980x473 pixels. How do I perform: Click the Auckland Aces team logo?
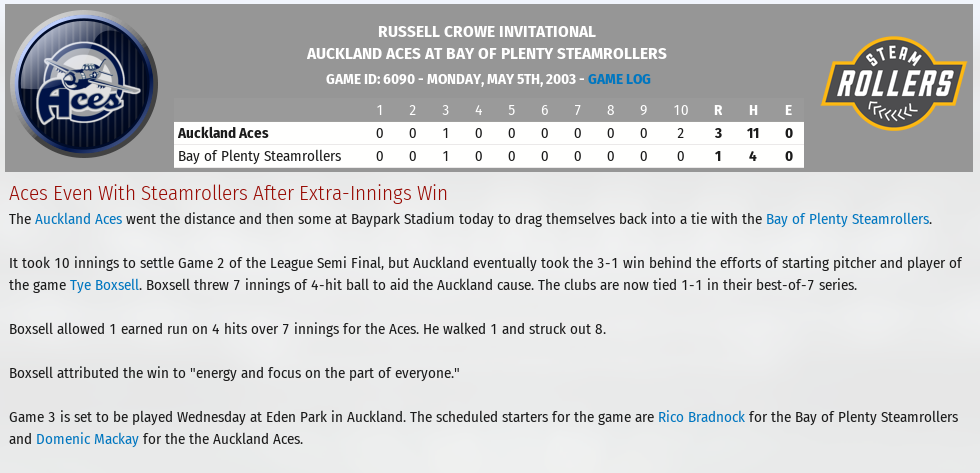(84, 84)
